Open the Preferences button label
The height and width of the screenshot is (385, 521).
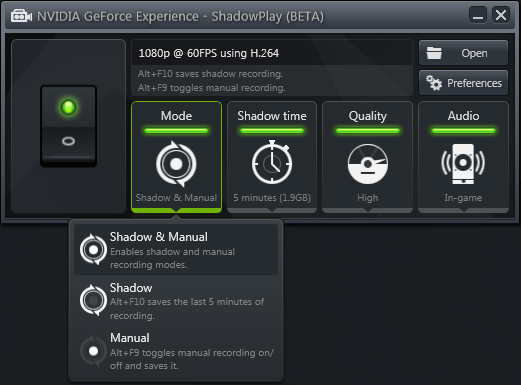[x=474, y=83]
